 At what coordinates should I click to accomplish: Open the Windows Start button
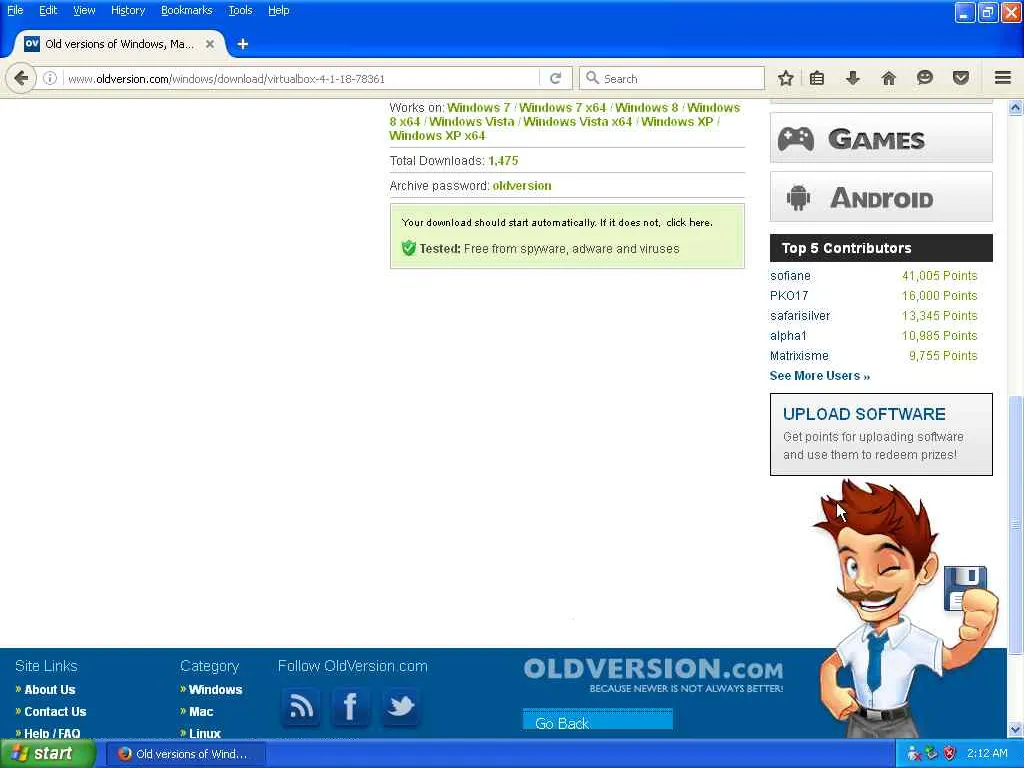(47, 754)
